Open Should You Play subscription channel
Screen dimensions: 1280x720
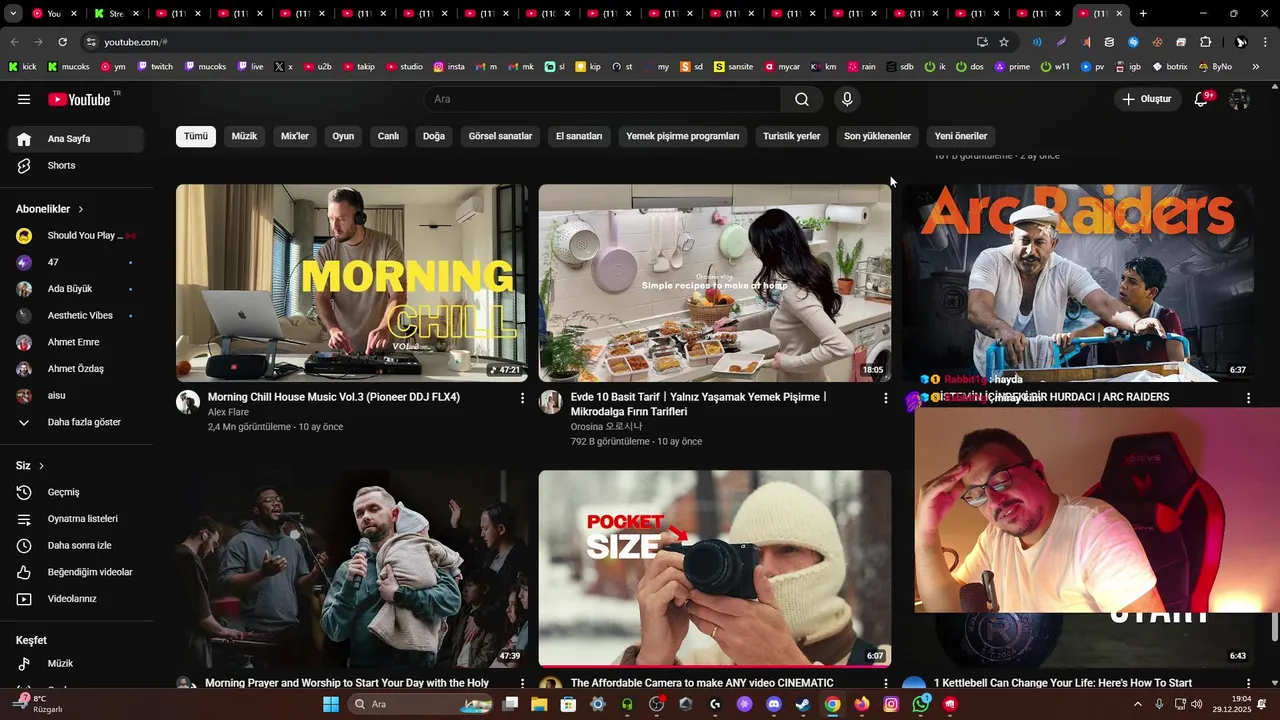pos(77,235)
